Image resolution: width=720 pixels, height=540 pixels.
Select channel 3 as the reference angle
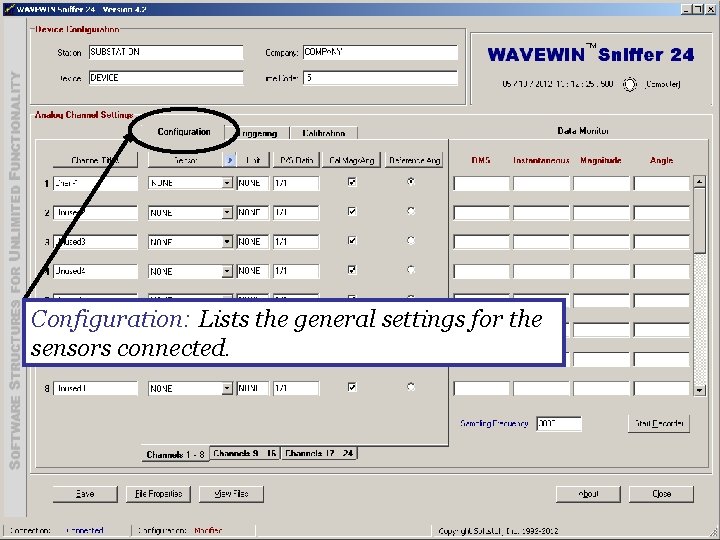411,241
